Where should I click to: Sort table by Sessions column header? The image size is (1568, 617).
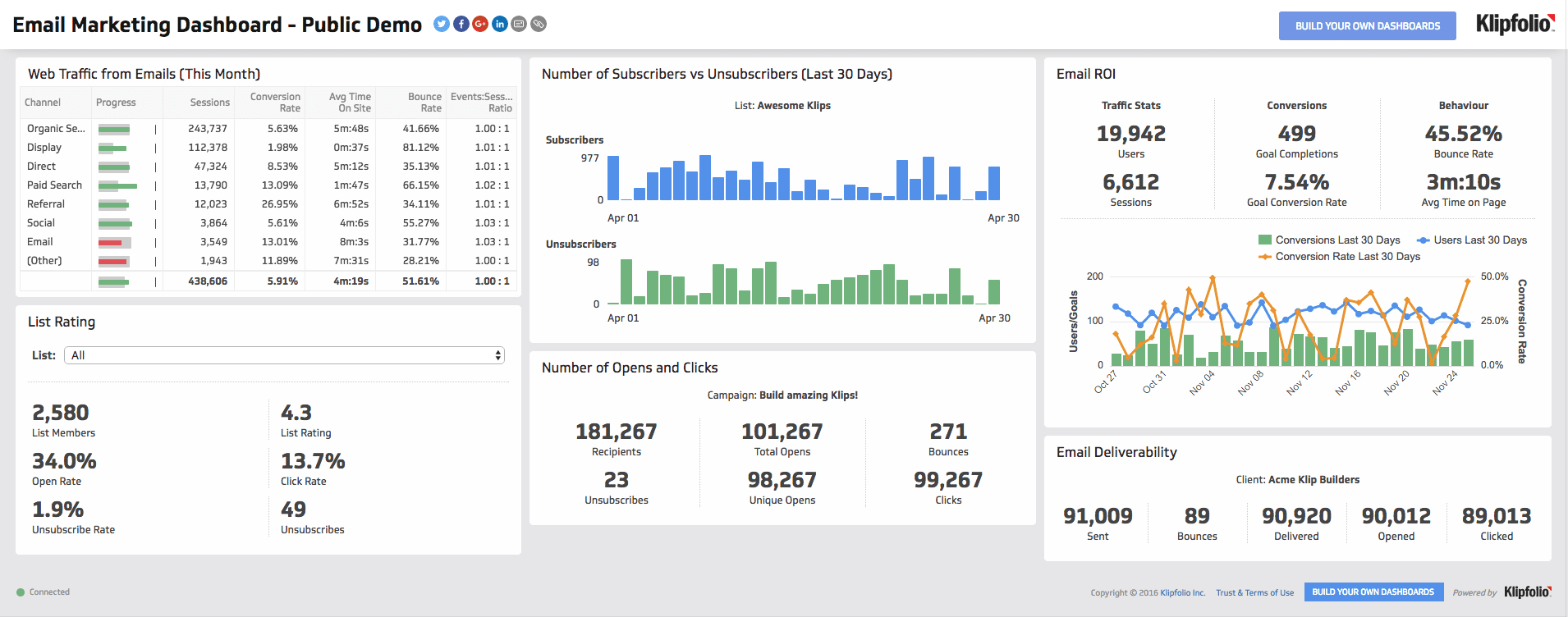click(210, 103)
